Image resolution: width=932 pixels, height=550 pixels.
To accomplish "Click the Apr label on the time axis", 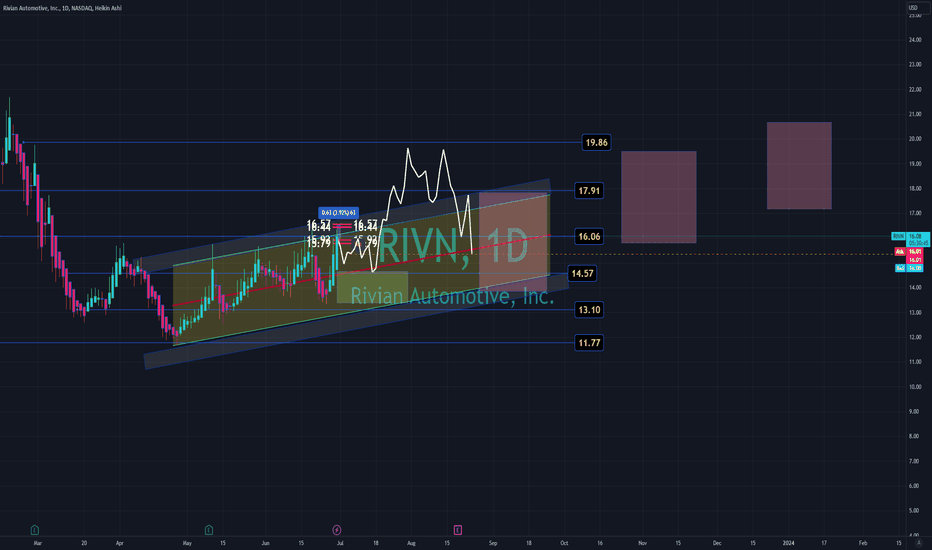I will tap(119, 543).
